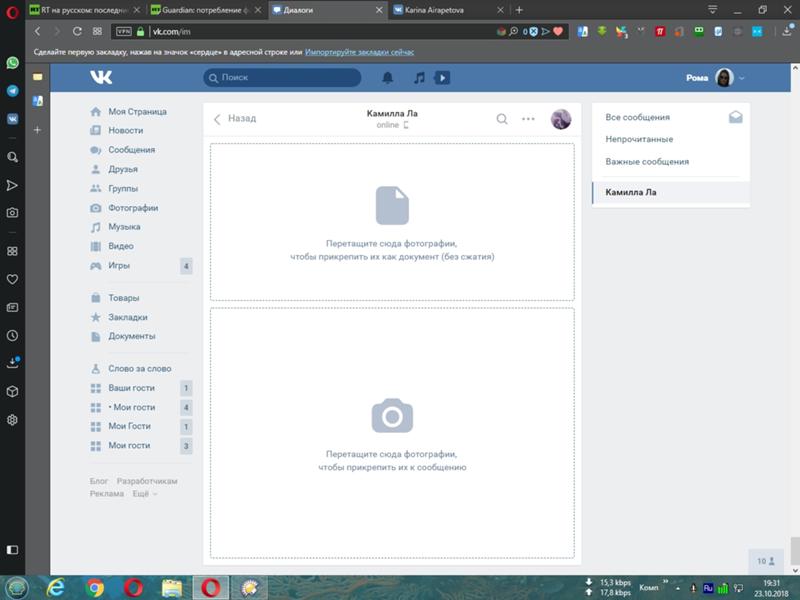Viewport: 800px width, 600px height.
Task: Open history clock in Opera sidebar
Action: 12,336
